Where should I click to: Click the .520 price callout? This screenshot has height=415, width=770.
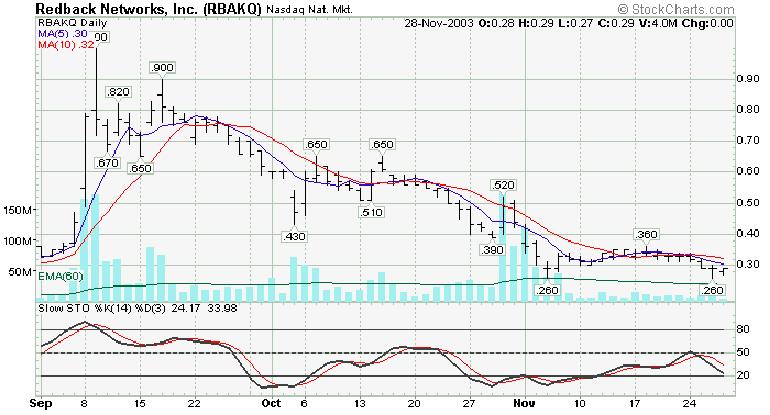click(x=503, y=185)
